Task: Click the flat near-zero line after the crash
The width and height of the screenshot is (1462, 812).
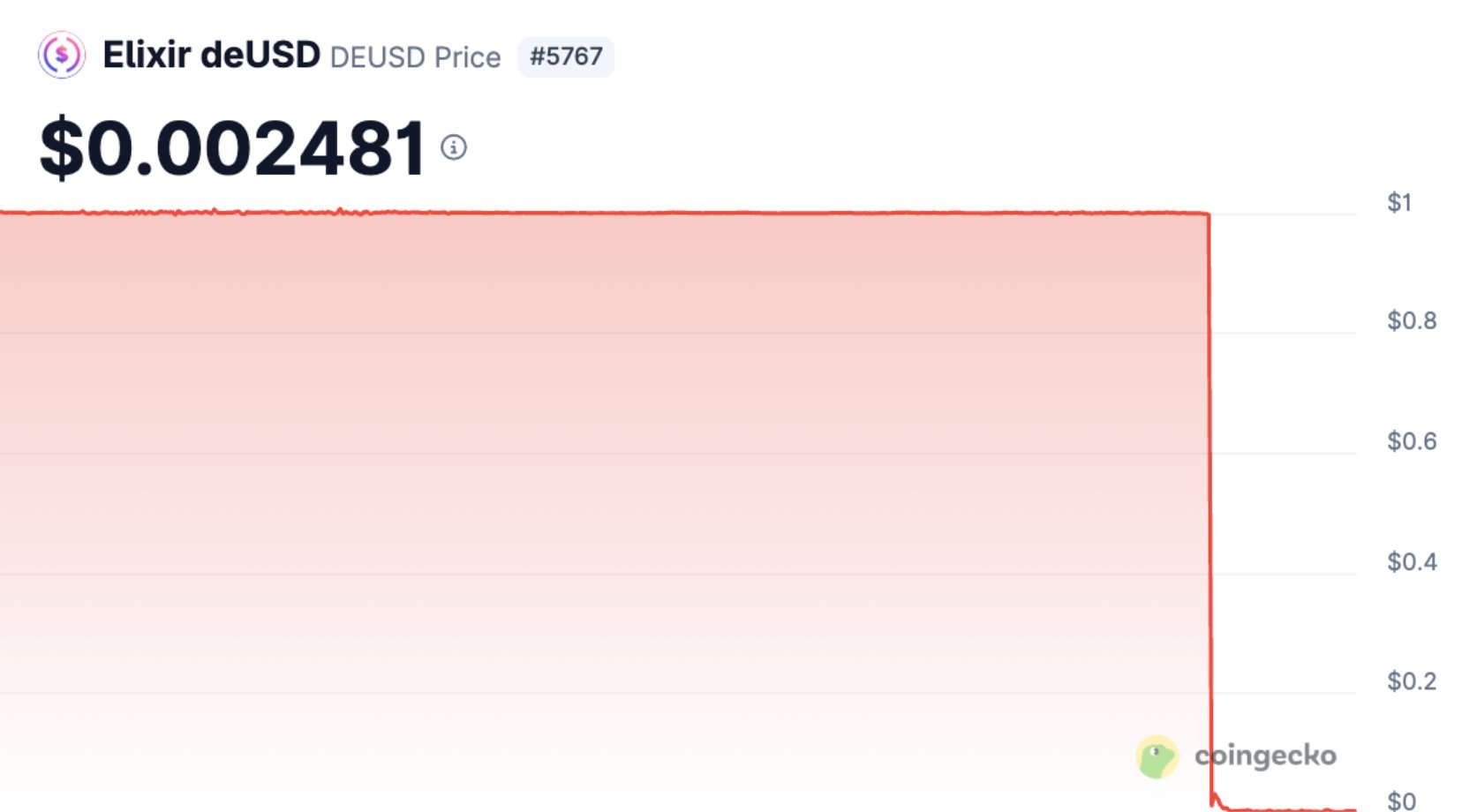Action: (x=1289, y=808)
